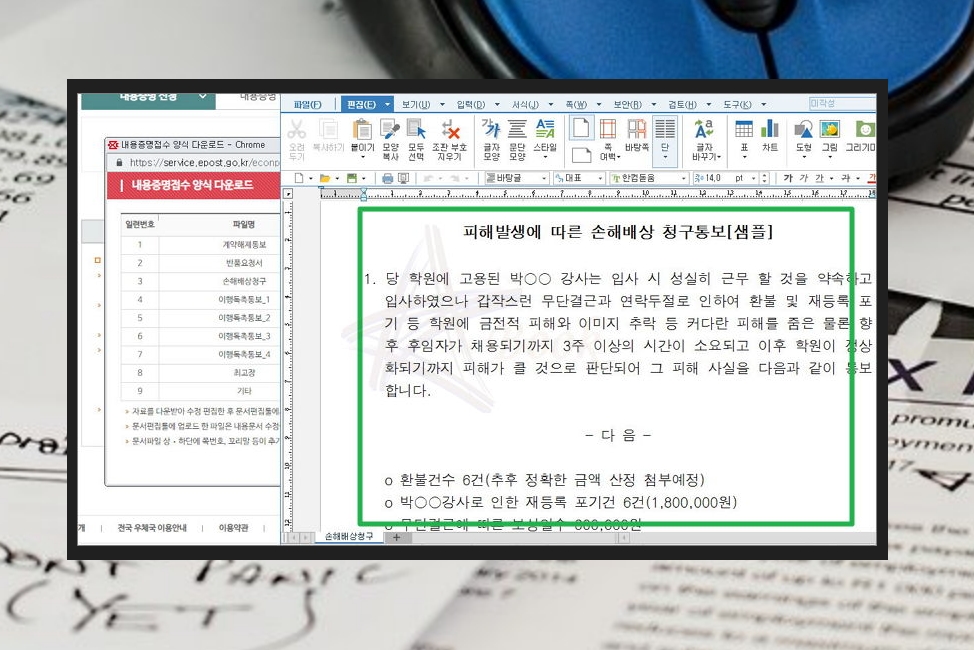Open the 보기(U) menu
This screenshot has width=974, height=650.
416,104
